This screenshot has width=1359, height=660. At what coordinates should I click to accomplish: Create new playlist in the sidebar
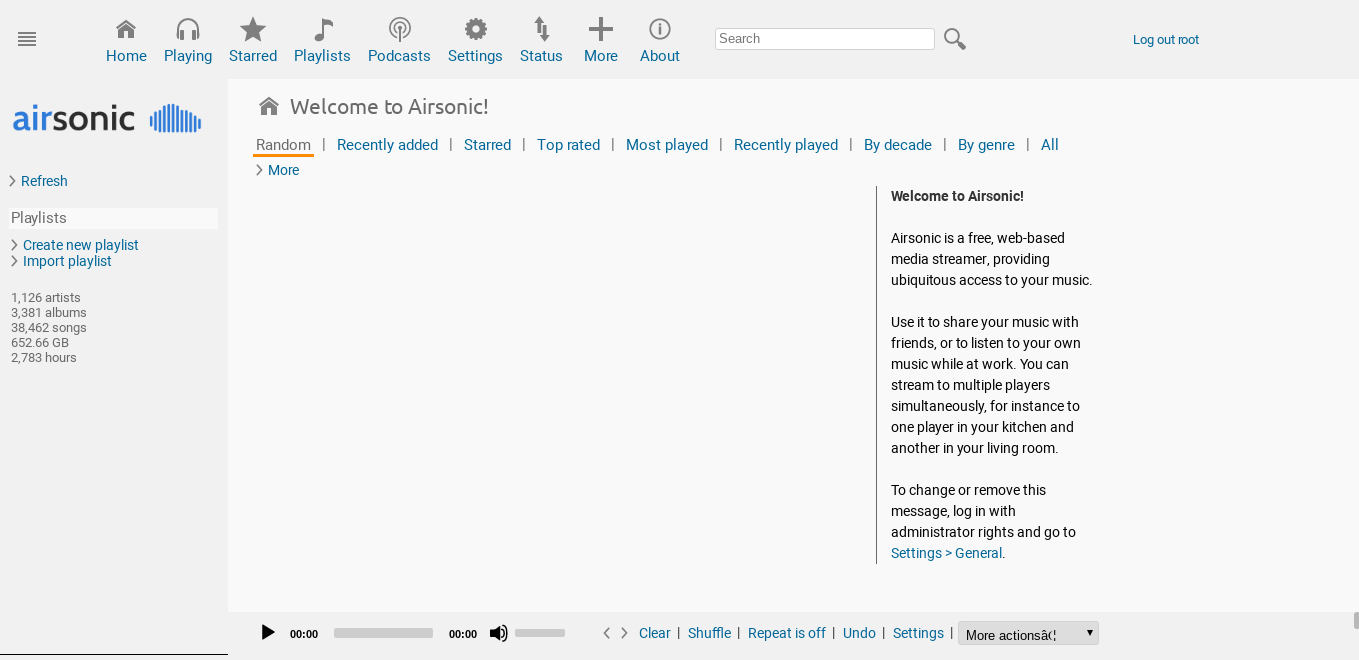[x=80, y=244]
